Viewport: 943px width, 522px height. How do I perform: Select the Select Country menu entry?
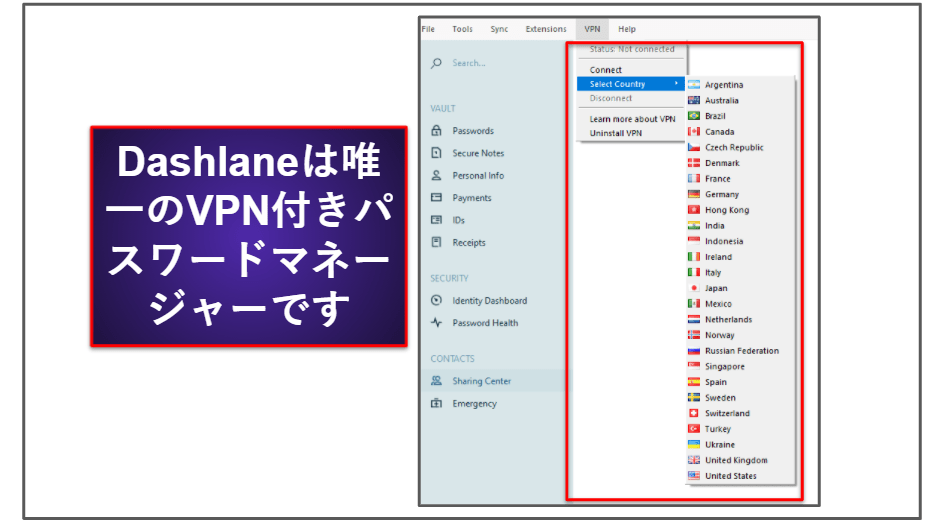tap(631, 84)
